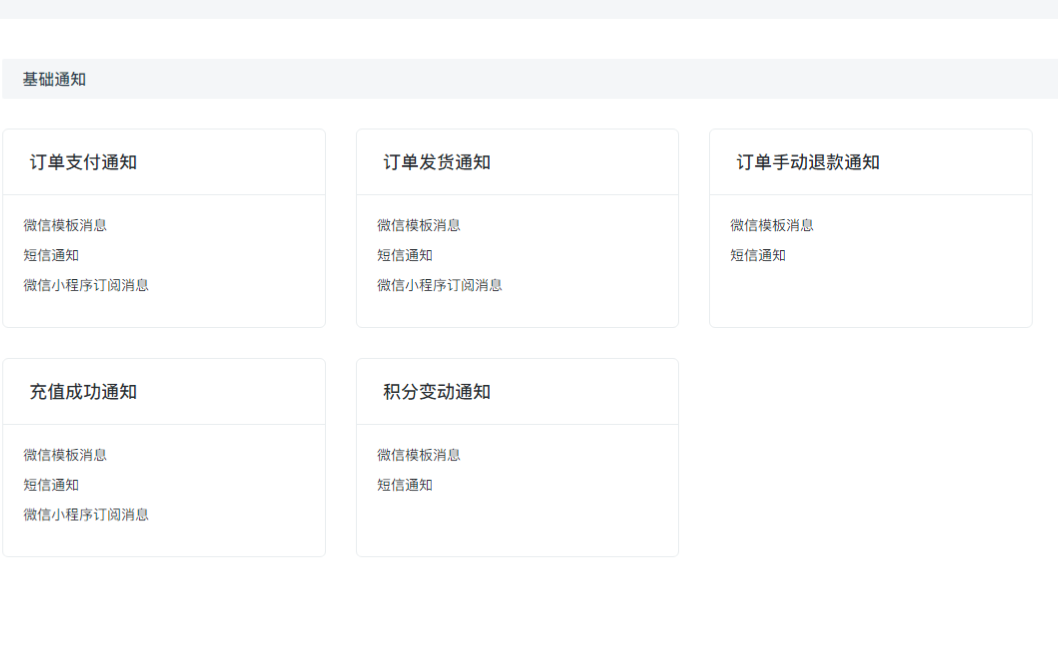Viewport: 1058px width, 660px height.
Task: Select 短信通知 in 订单发货通知 card
Action: [x=404, y=255]
